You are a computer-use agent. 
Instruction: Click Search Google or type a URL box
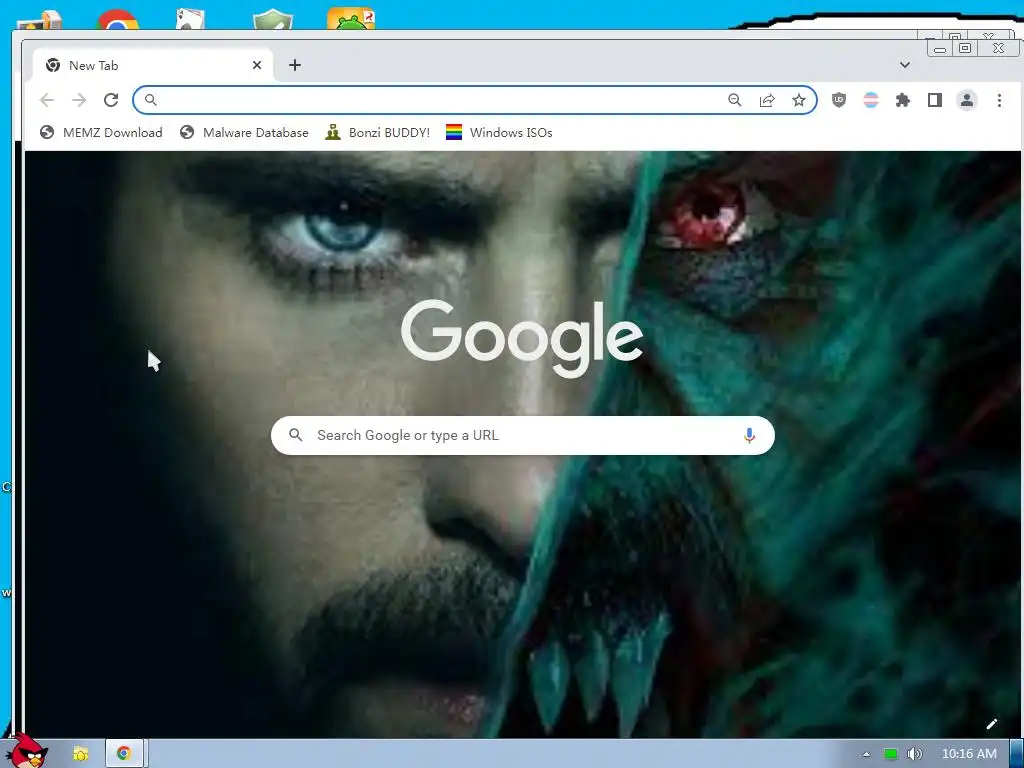pos(522,436)
